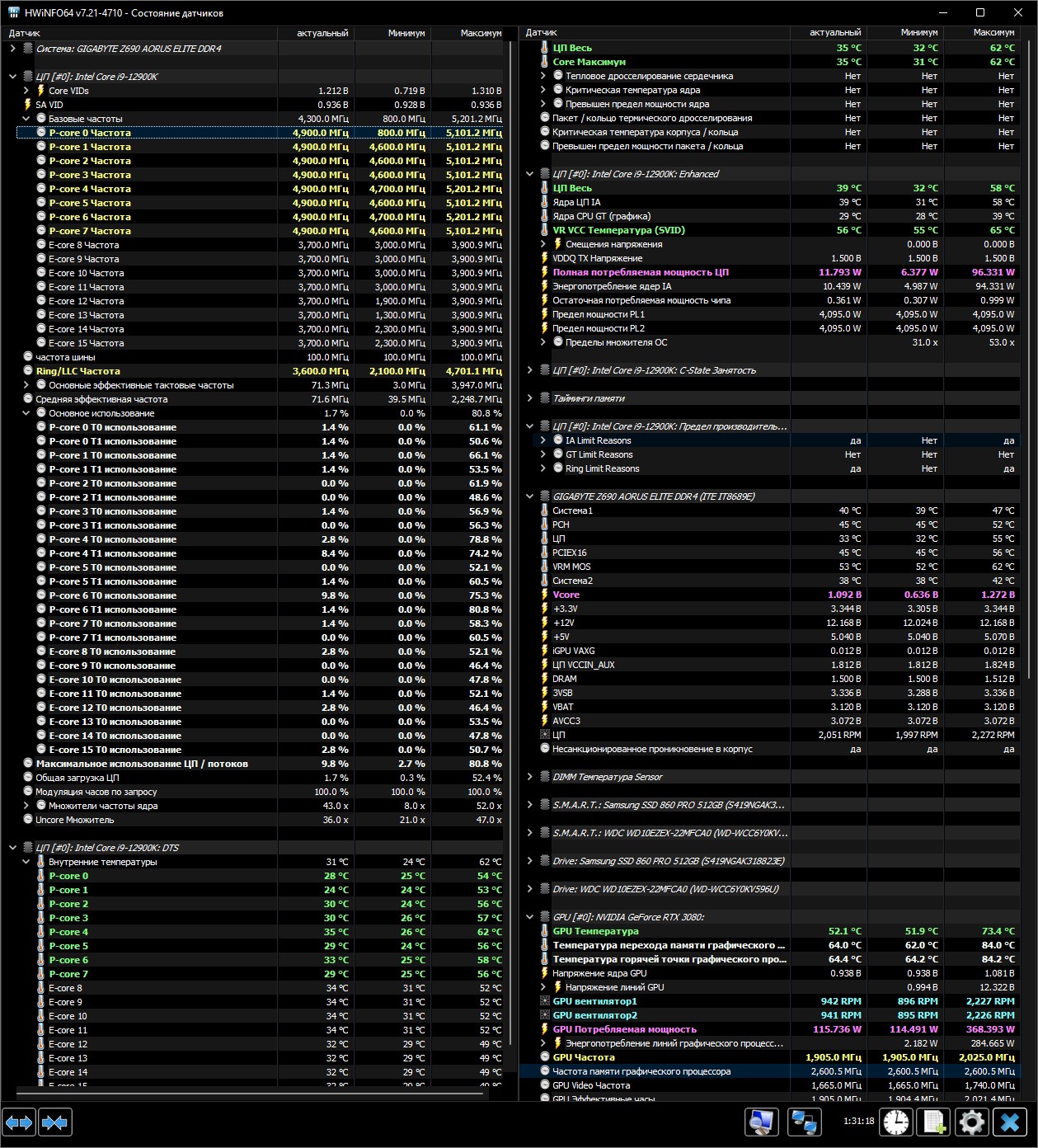Collapse the Базовые частоты subtree
The height and width of the screenshot is (1148, 1038).
tap(26, 119)
